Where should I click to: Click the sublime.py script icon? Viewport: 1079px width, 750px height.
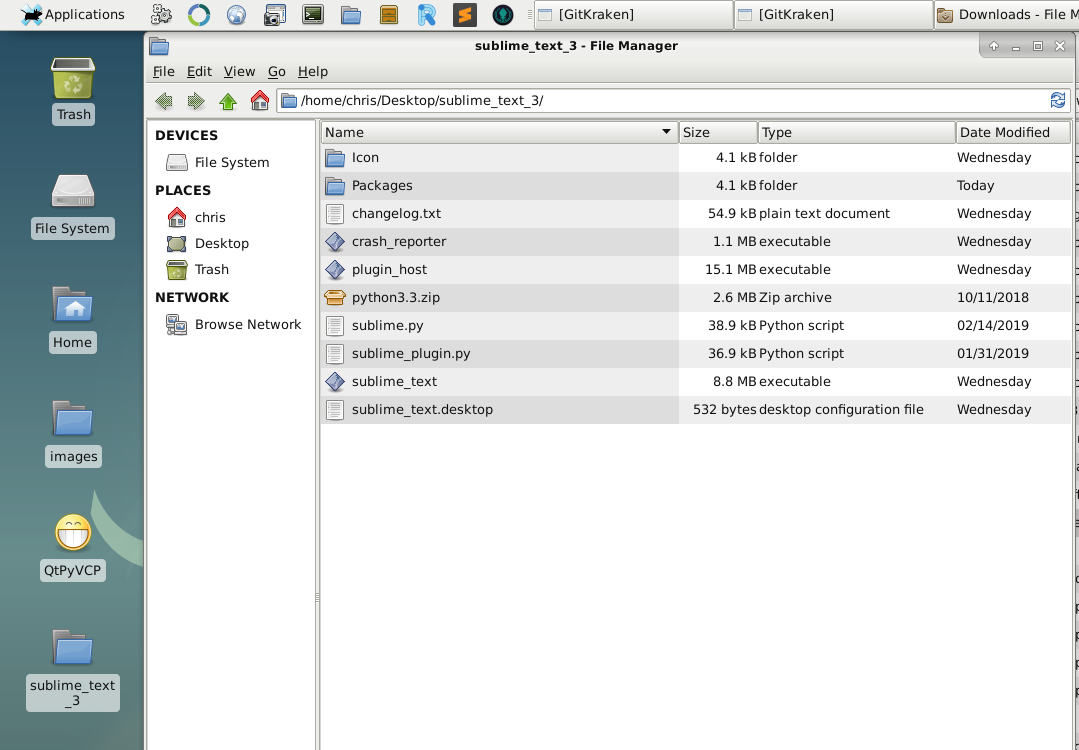(335, 326)
